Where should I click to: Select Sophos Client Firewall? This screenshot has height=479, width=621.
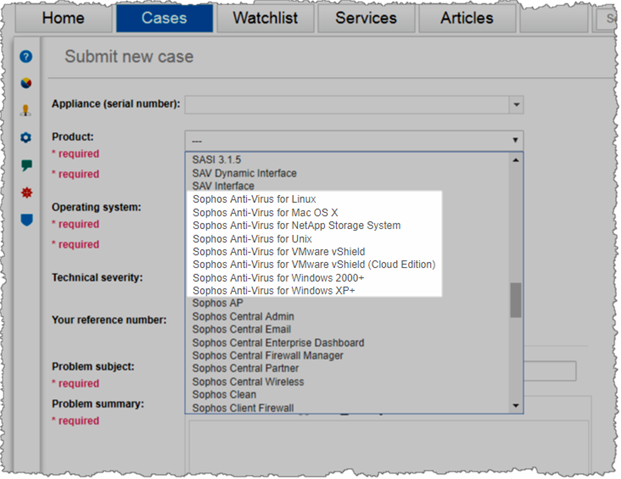pos(243,408)
